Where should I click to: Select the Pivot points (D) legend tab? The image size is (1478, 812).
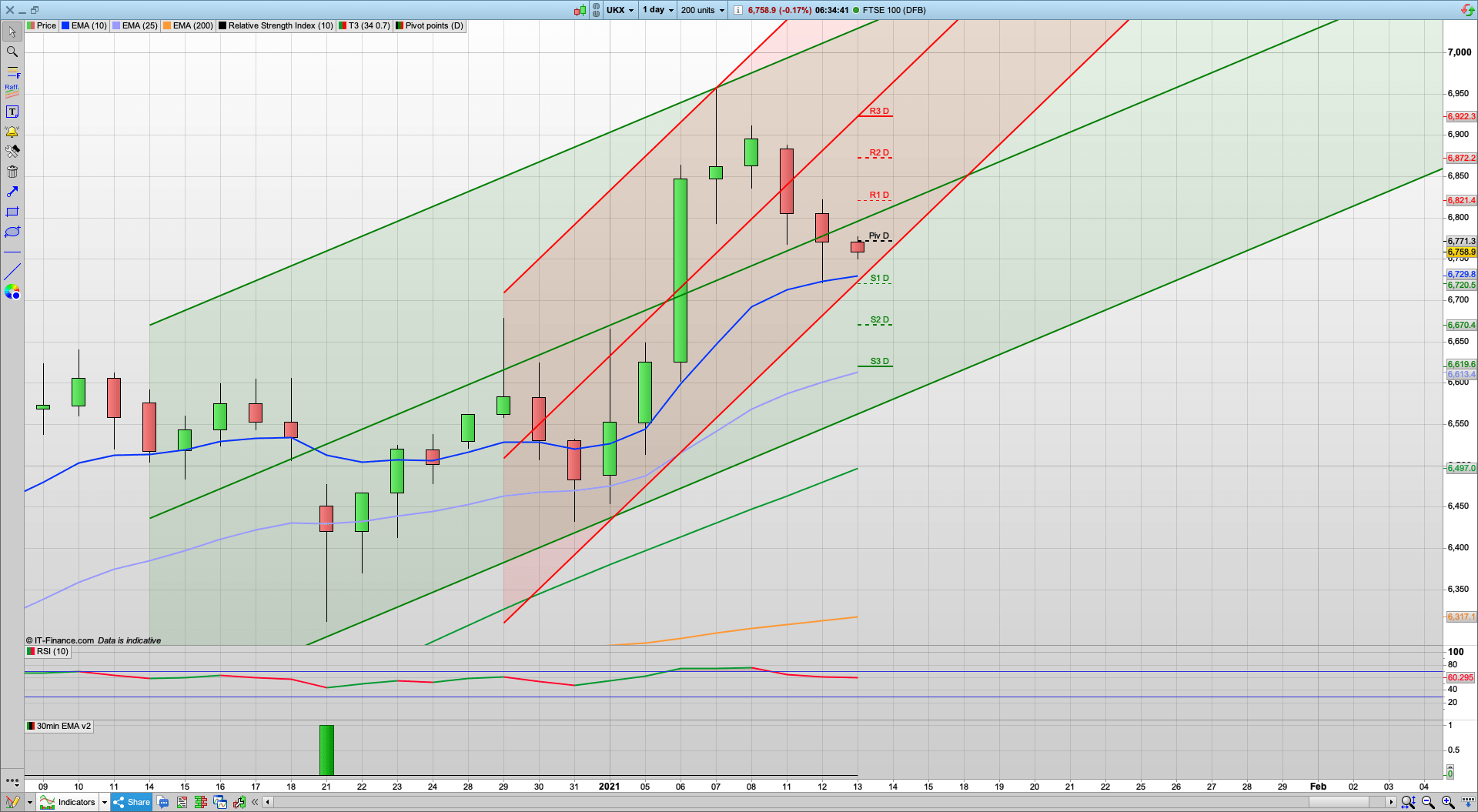pos(428,25)
